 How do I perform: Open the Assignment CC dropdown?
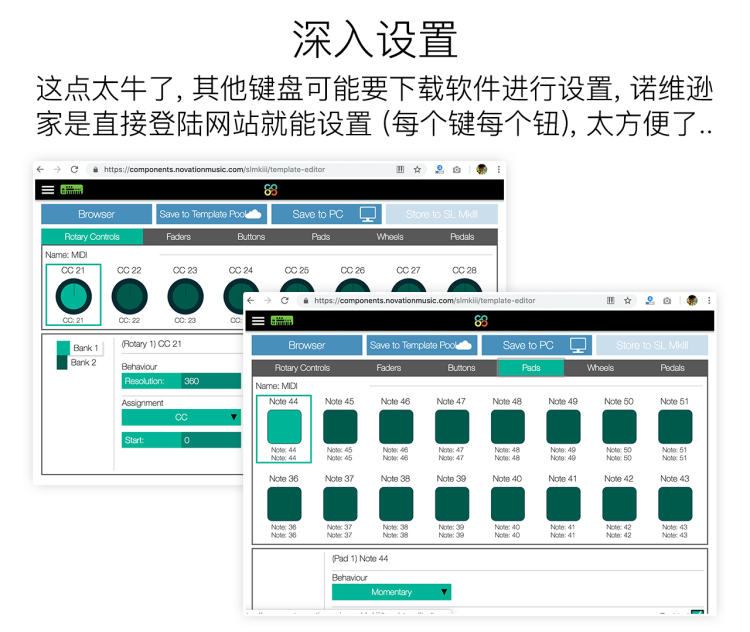click(x=181, y=417)
